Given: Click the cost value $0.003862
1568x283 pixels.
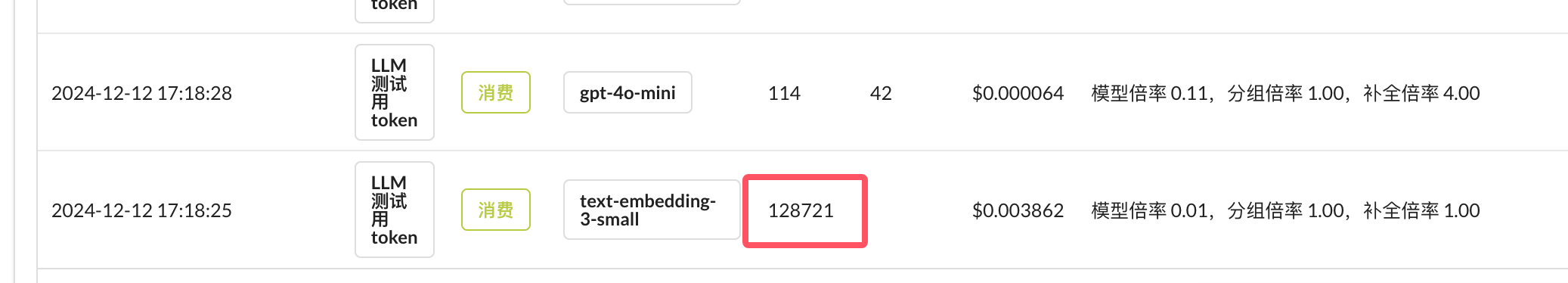Looking at the screenshot, I should coord(1018,210).
